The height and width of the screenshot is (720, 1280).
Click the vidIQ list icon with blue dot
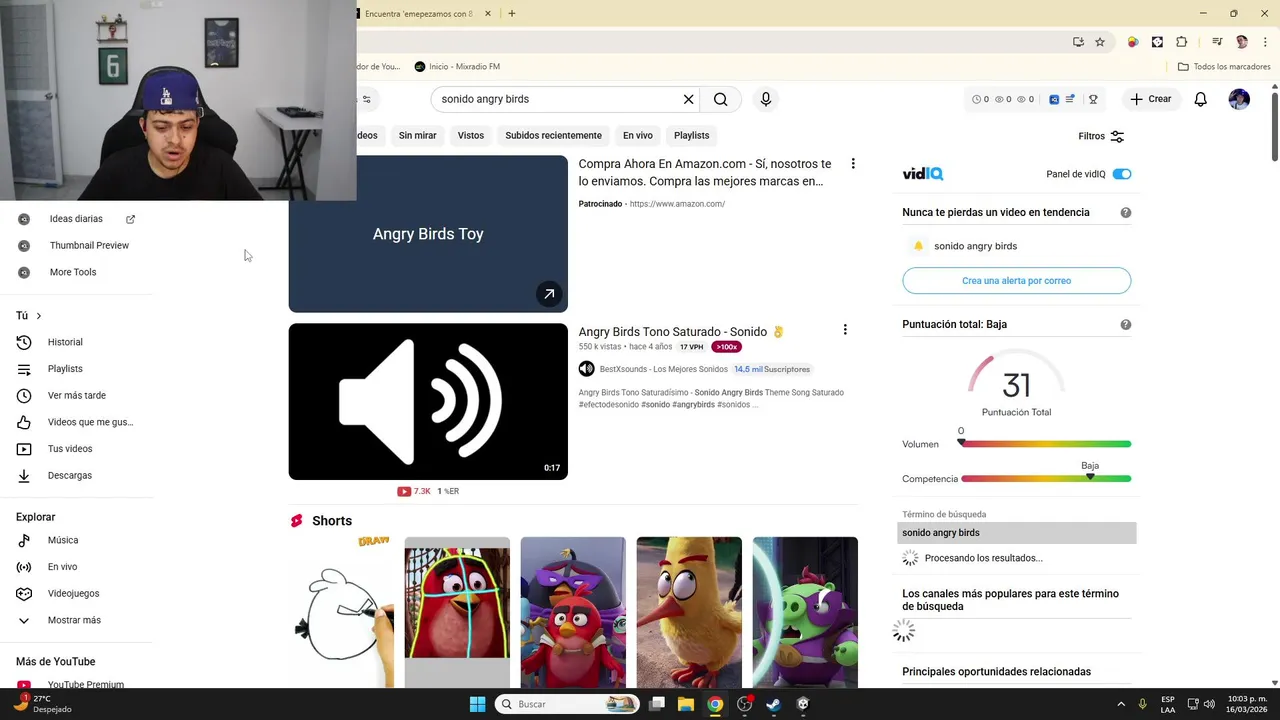click(x=1070, y=99)
